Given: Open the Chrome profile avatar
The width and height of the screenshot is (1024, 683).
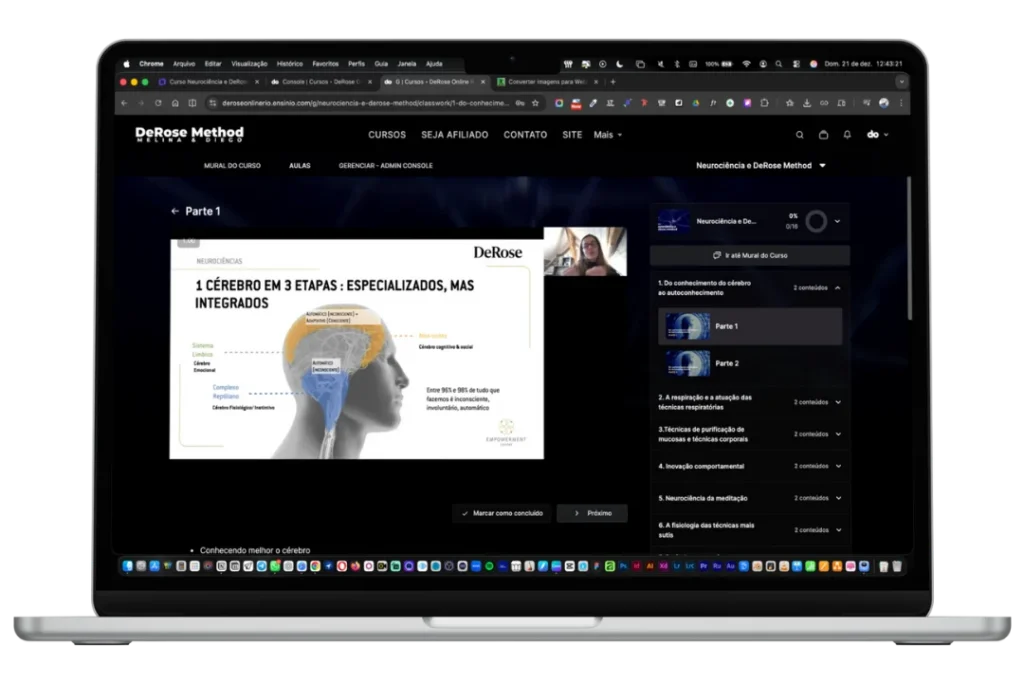Looking at the screenshot, I should pos(884,103).
